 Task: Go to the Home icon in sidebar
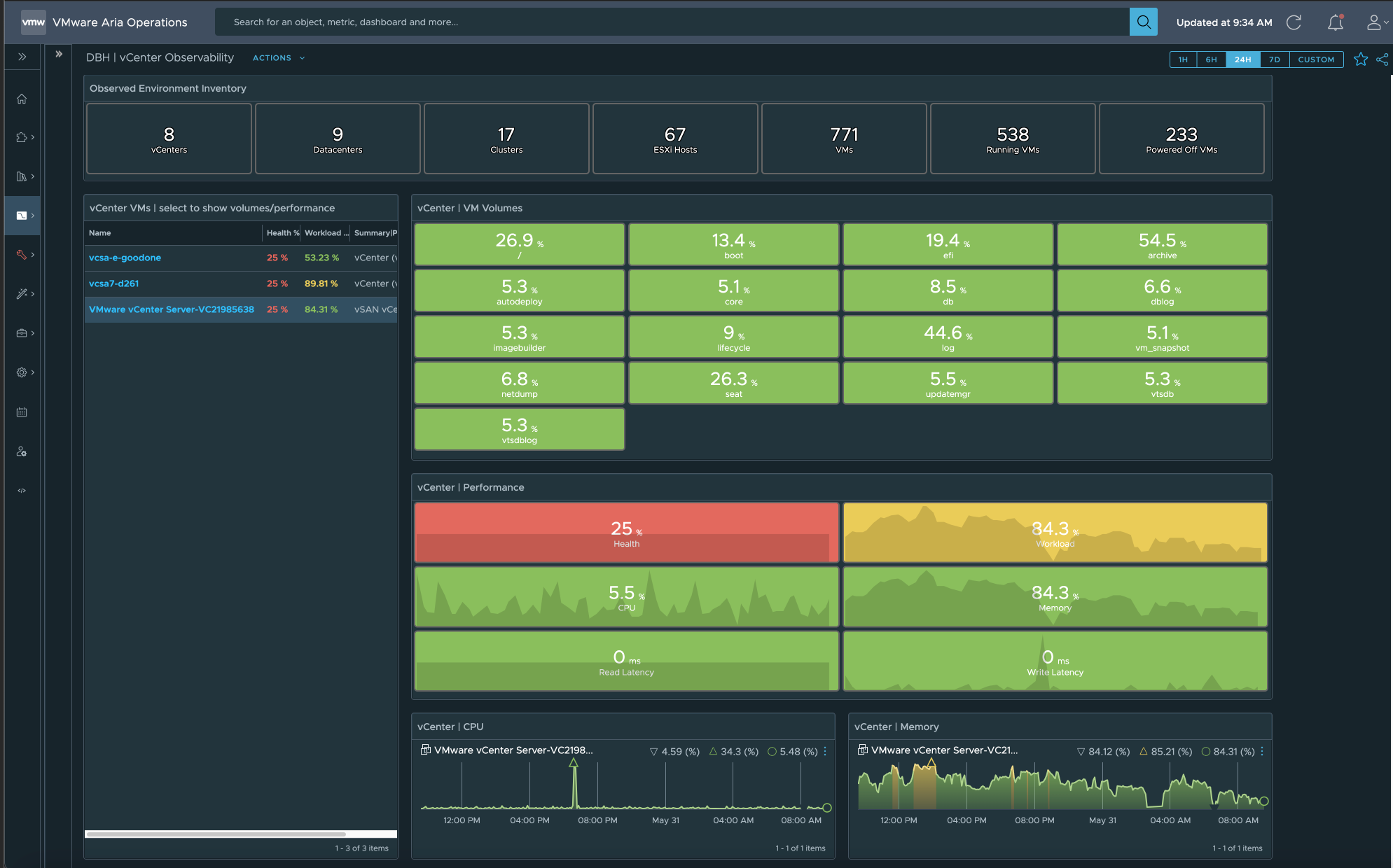(x=22, y=99)
